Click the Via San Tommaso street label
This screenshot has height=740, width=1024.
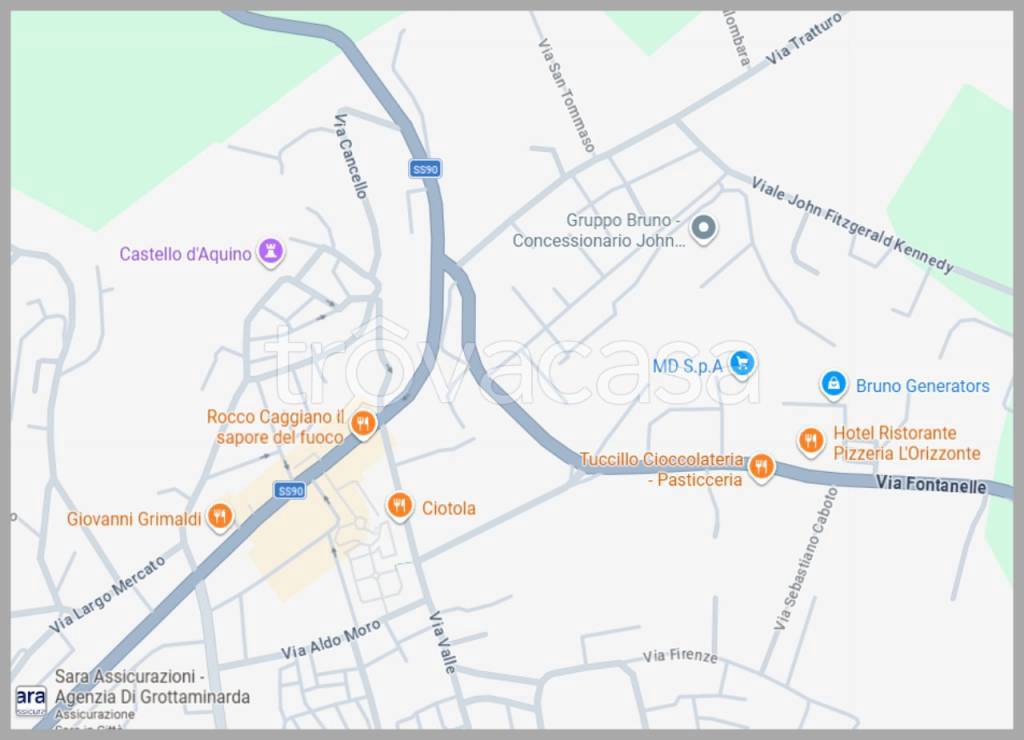[566, 95]
